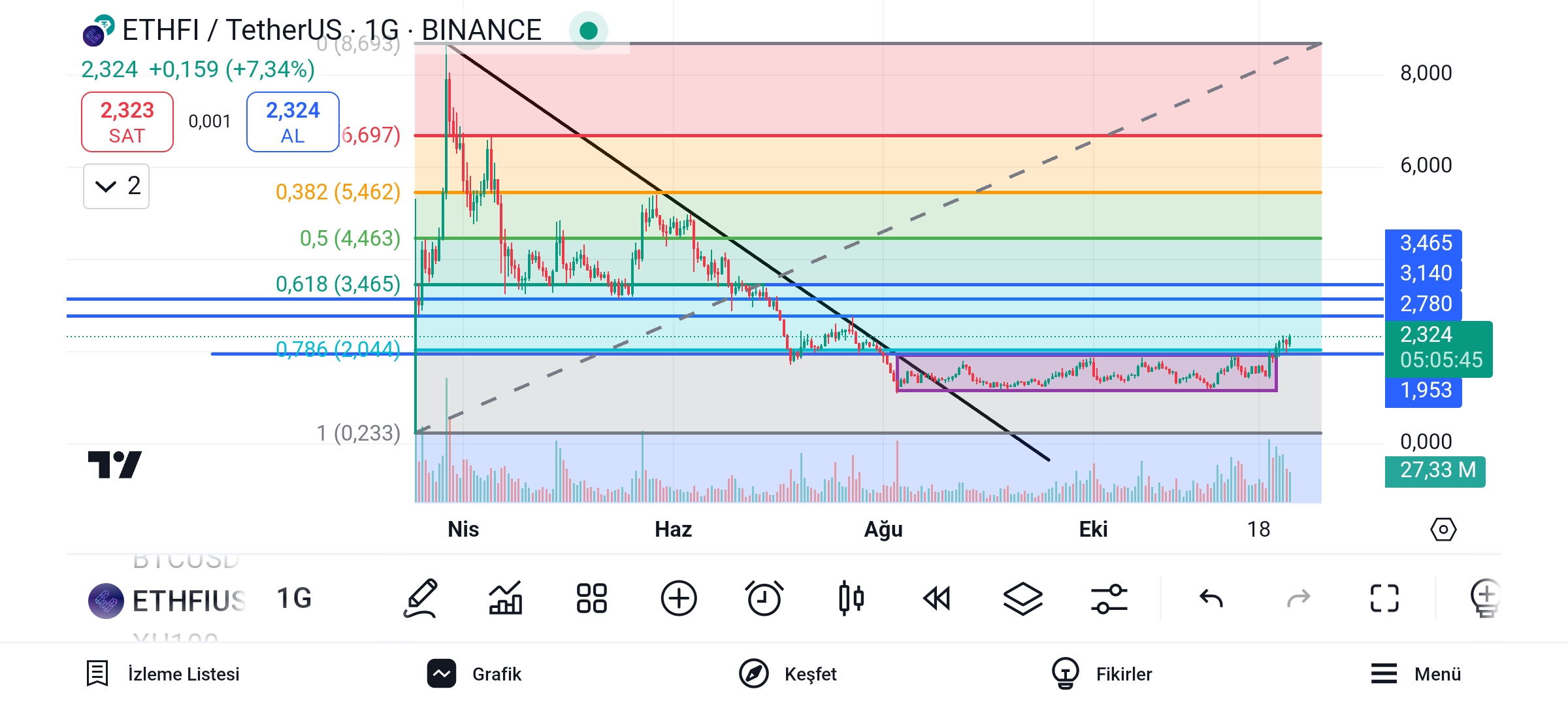This screenshot has width=1568, height=706.
Task: Open the layout grid icon
Action: pos(591,598)
